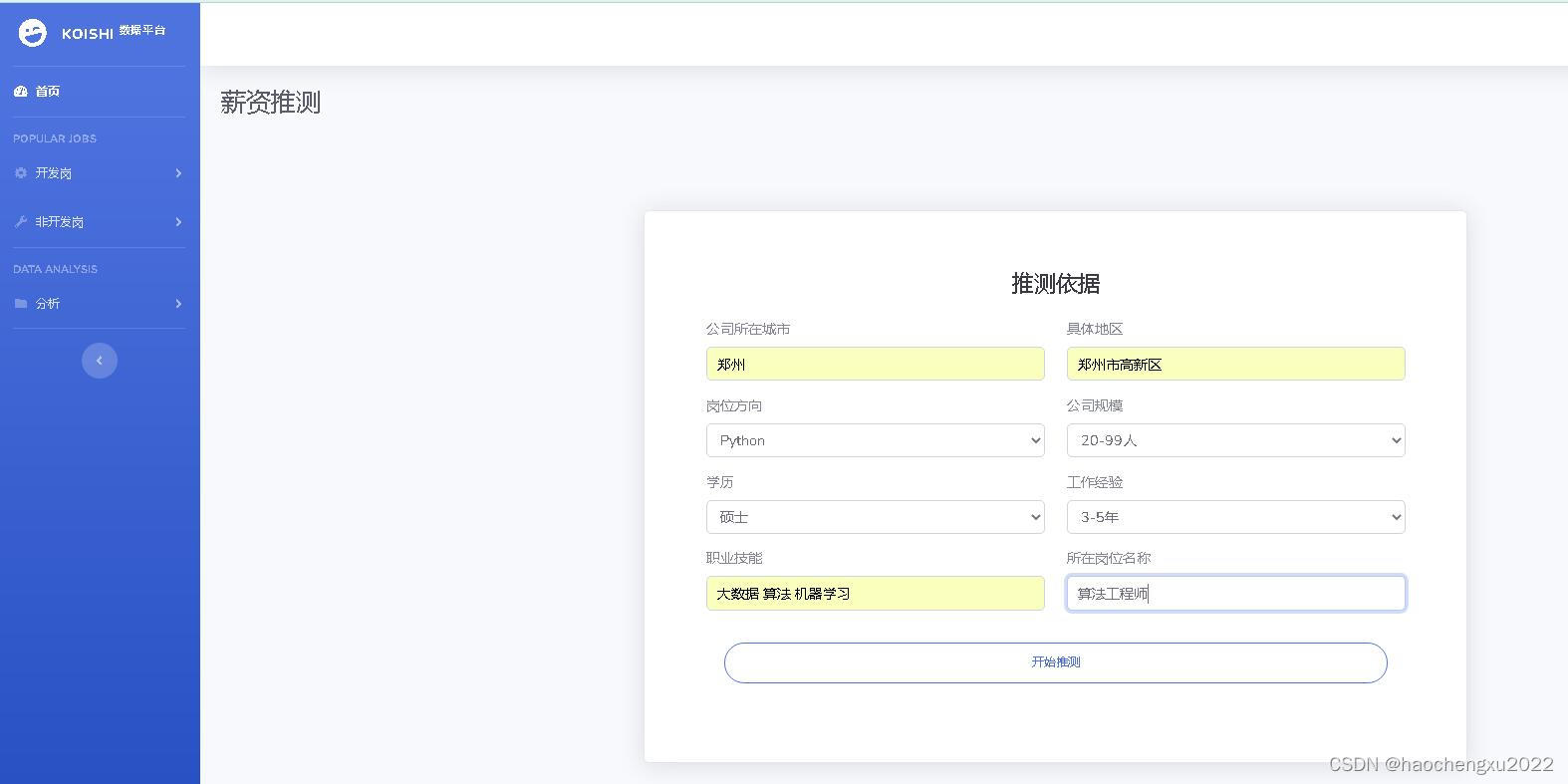Open the 非开发岗 sidebar menu
1568x784 pixels.
pyautogui.click(x=100, y=221)
